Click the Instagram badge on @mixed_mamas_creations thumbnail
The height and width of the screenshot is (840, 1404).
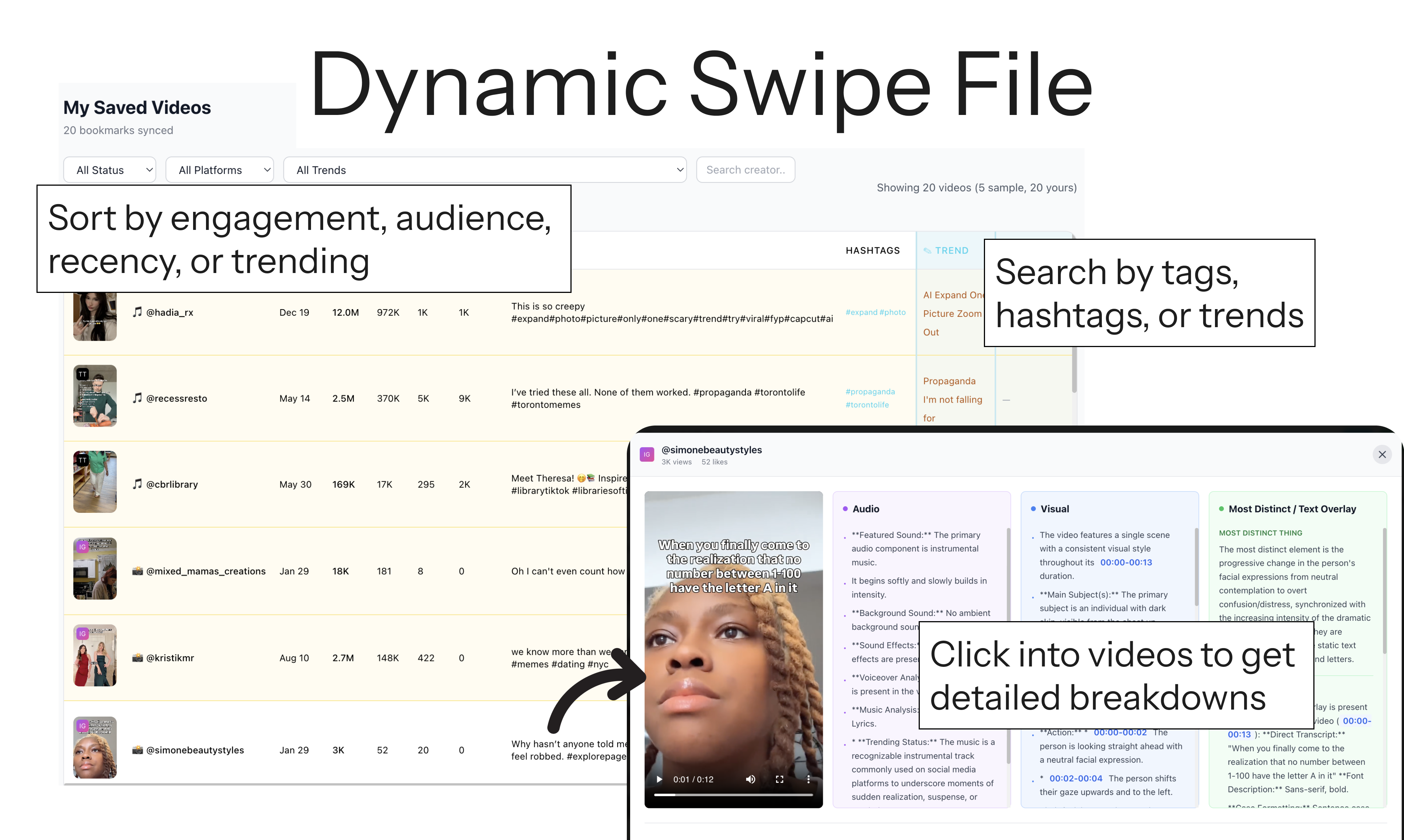(82, 547)
